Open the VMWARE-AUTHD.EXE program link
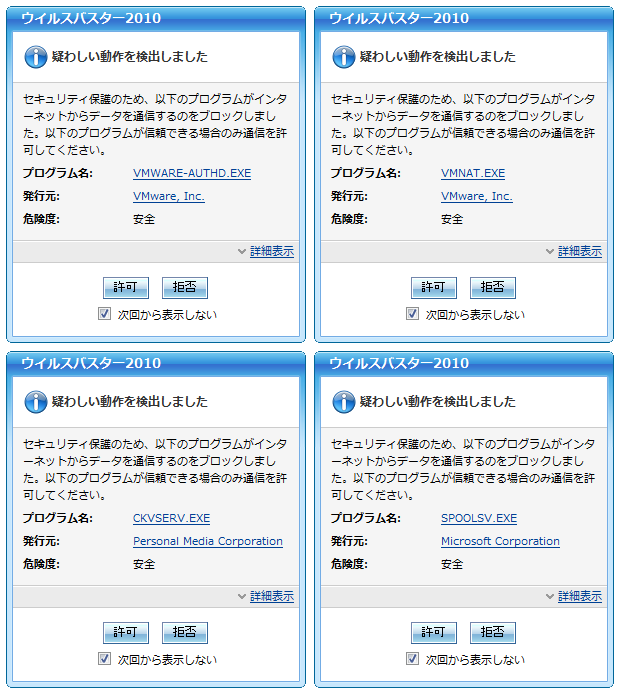The image size is (620, 694). [192, 173]
